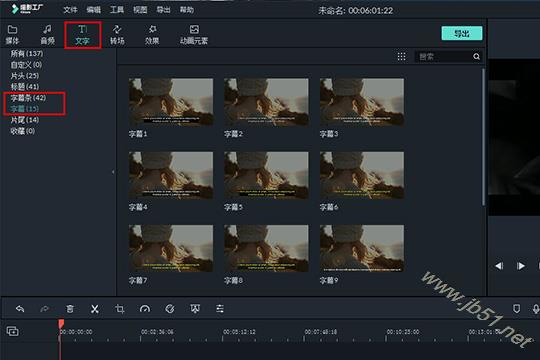540x360 pixels.
Task: Open the 媒体 media tab
Action: pos(12,34)
